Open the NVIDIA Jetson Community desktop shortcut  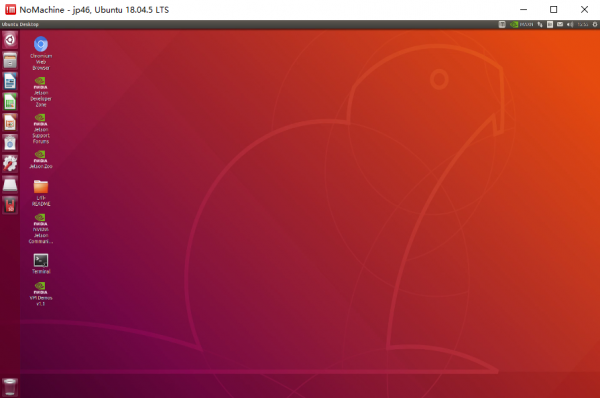click(41, 228)
